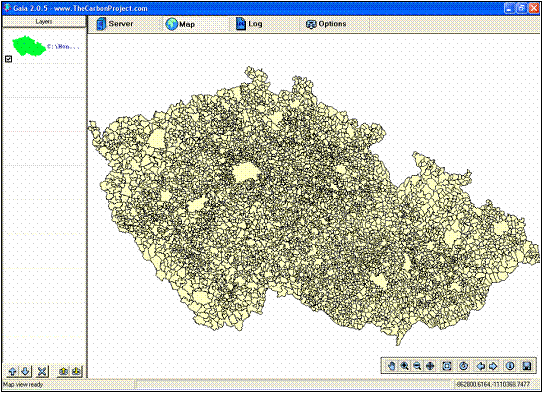Activate the Zoom Out magnifier tool
The width and height of the screenshot is (543, 393).
(417, 366)
